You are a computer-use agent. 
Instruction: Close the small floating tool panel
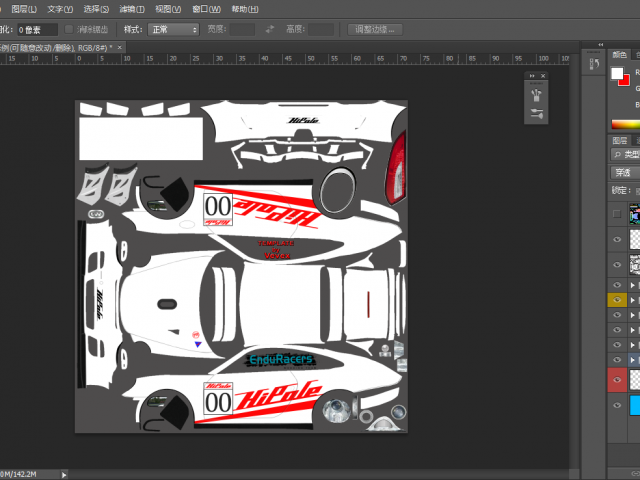tap(543, 76)
